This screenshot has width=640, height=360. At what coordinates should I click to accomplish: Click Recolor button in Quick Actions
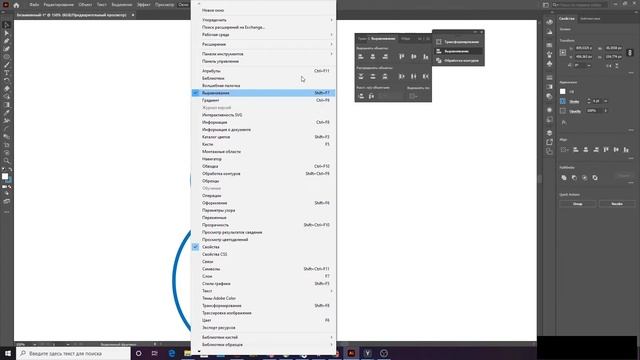[x=617, y=204]
